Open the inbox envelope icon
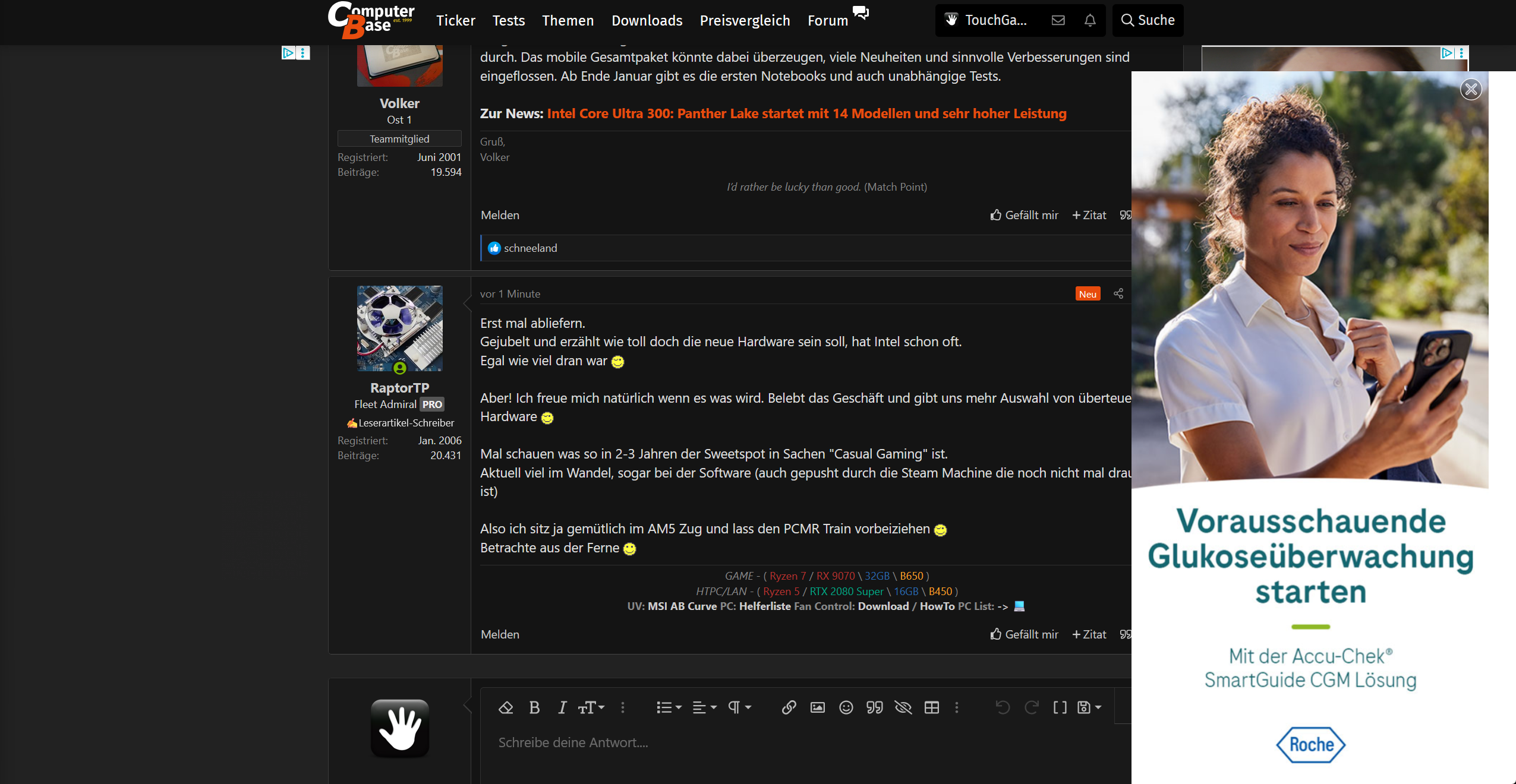The width and height of the screenshot is (1516, 784). pyautogui.click(x=1058, y=20)
